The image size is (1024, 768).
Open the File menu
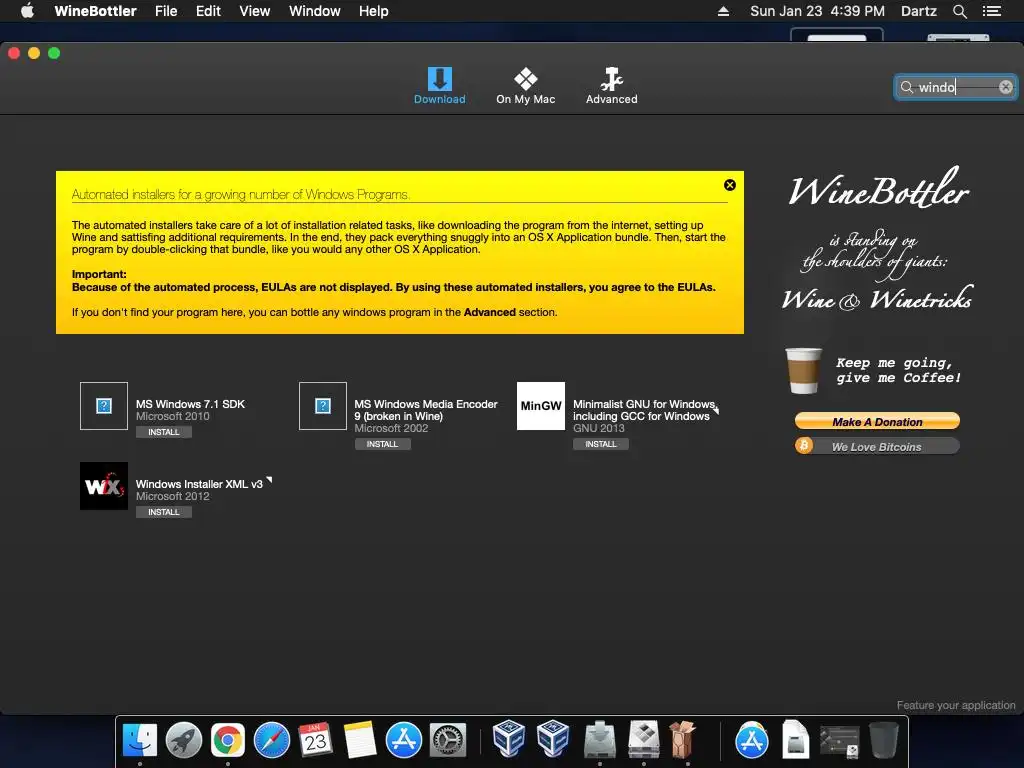(x=166, y=11)
